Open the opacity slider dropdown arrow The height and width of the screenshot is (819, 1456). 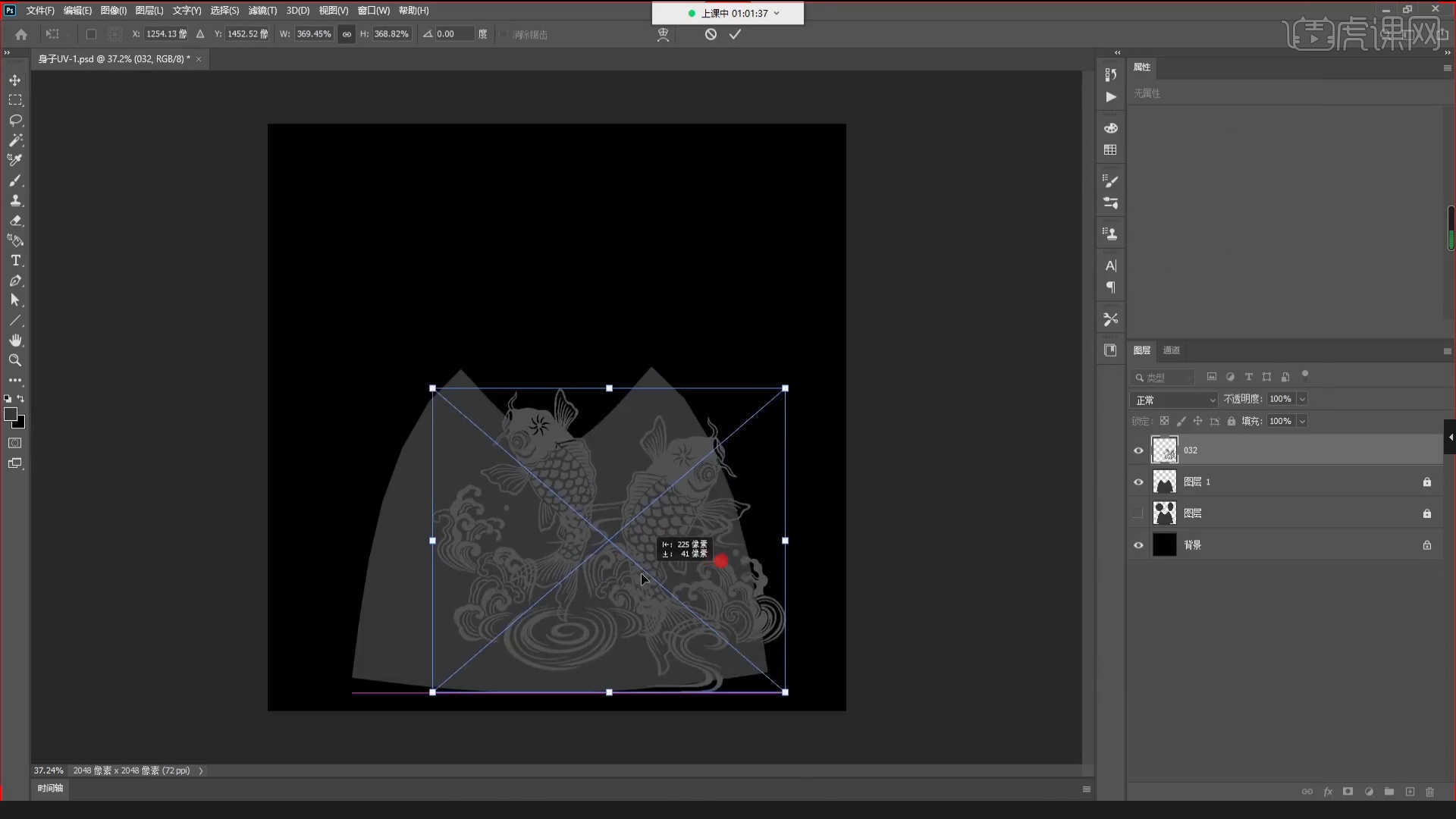(1302, 399)
